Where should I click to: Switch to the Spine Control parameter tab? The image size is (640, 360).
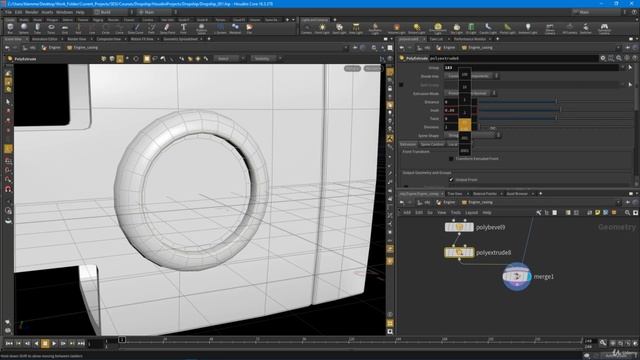432,144
